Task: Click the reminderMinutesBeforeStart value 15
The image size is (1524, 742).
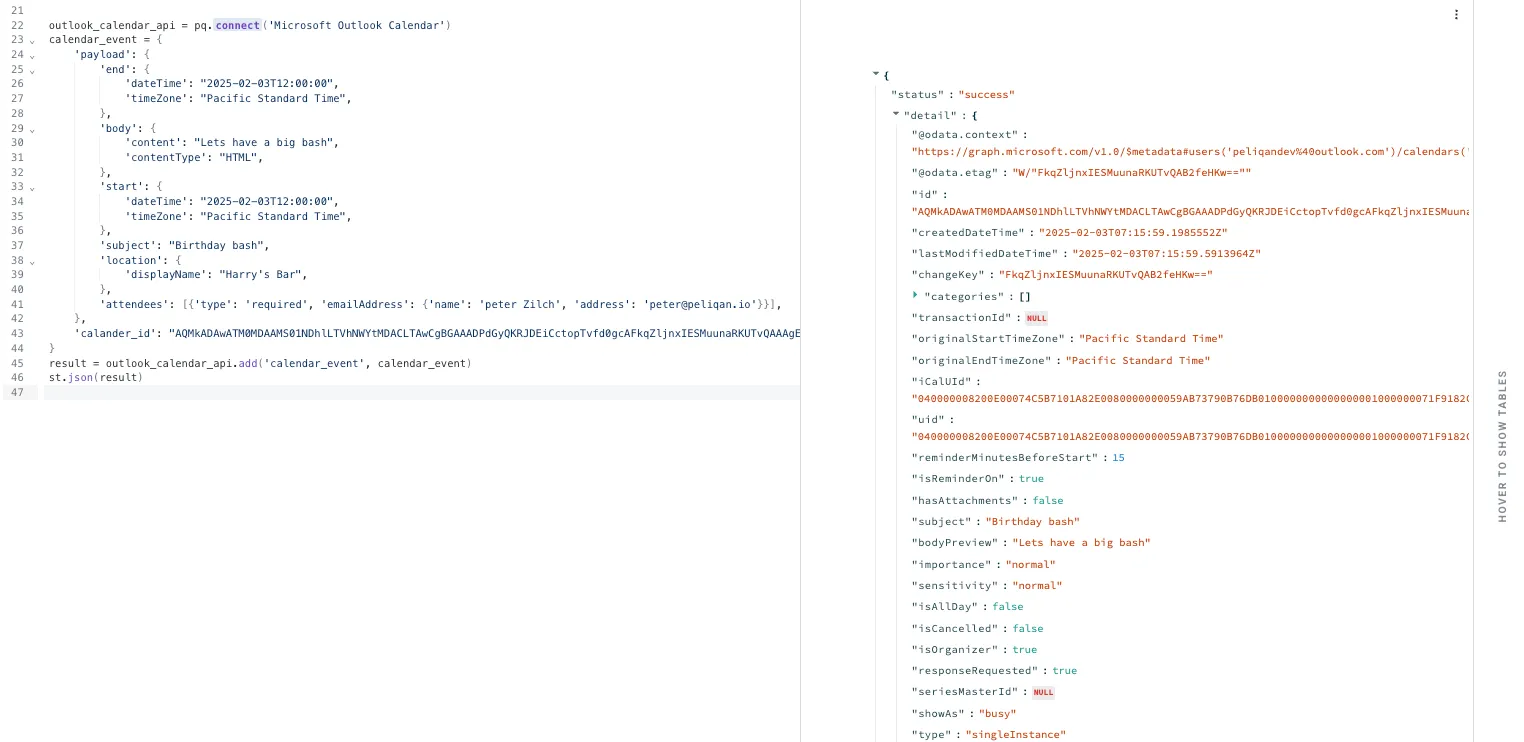Action: tap(1118, 458)
